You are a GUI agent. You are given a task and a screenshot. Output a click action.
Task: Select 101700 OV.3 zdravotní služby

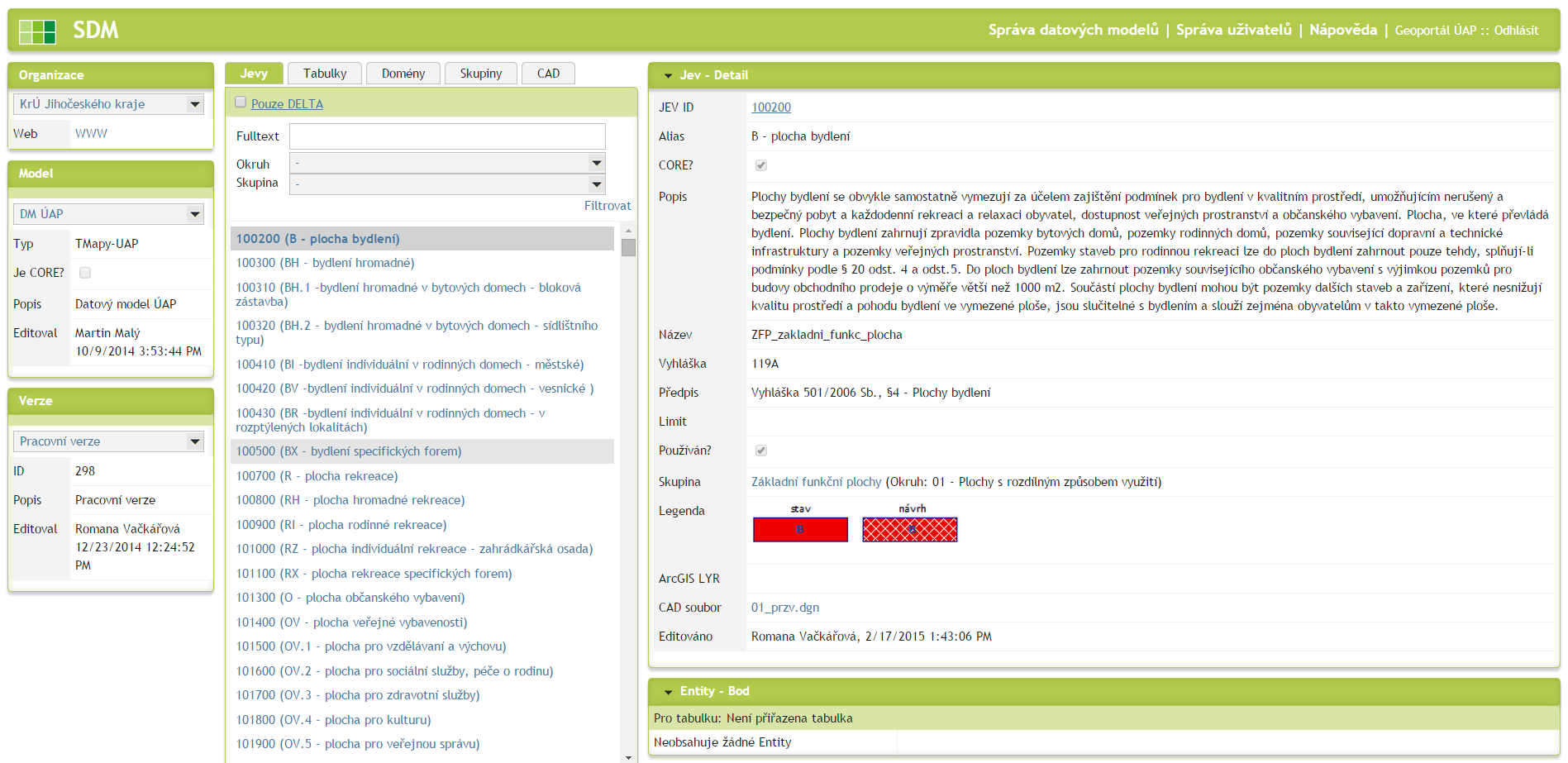pos(422,695)
